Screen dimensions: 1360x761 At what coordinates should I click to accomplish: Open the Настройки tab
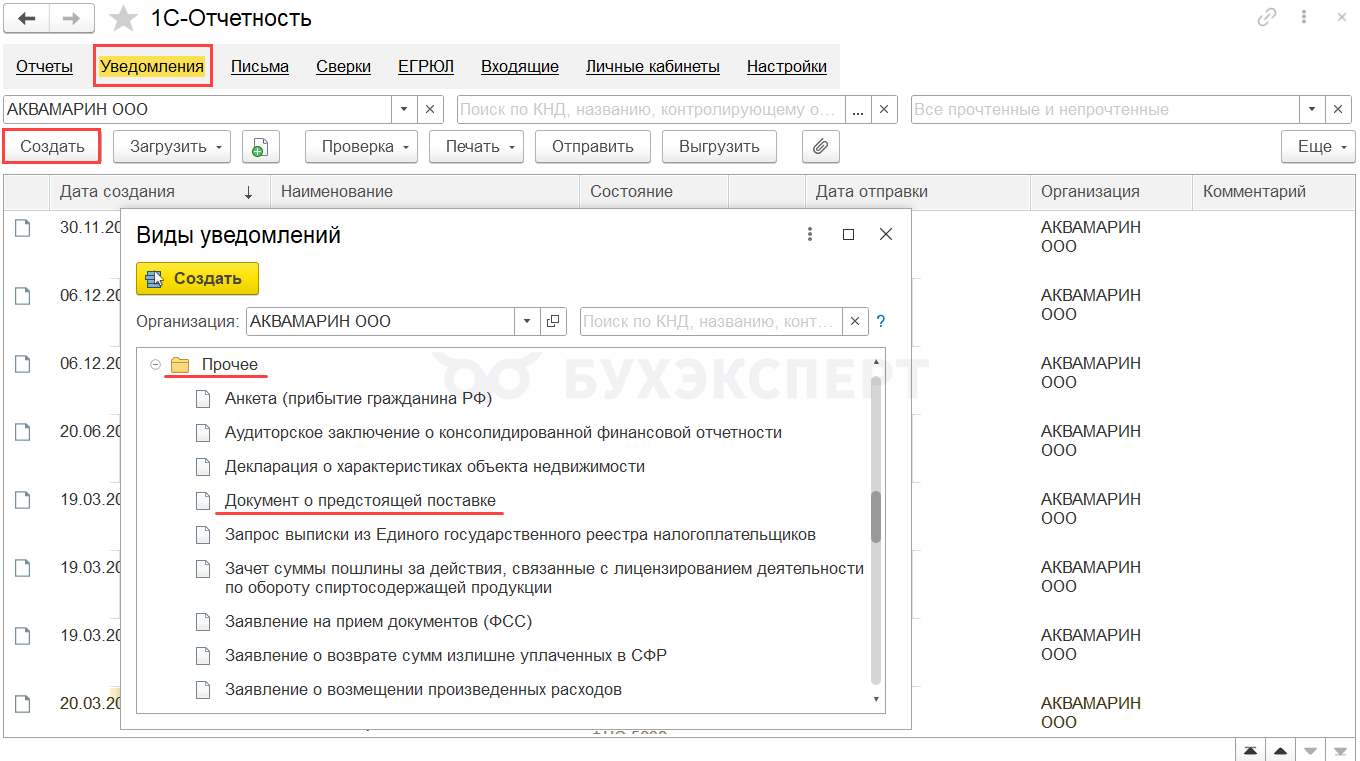coord(787,67)
